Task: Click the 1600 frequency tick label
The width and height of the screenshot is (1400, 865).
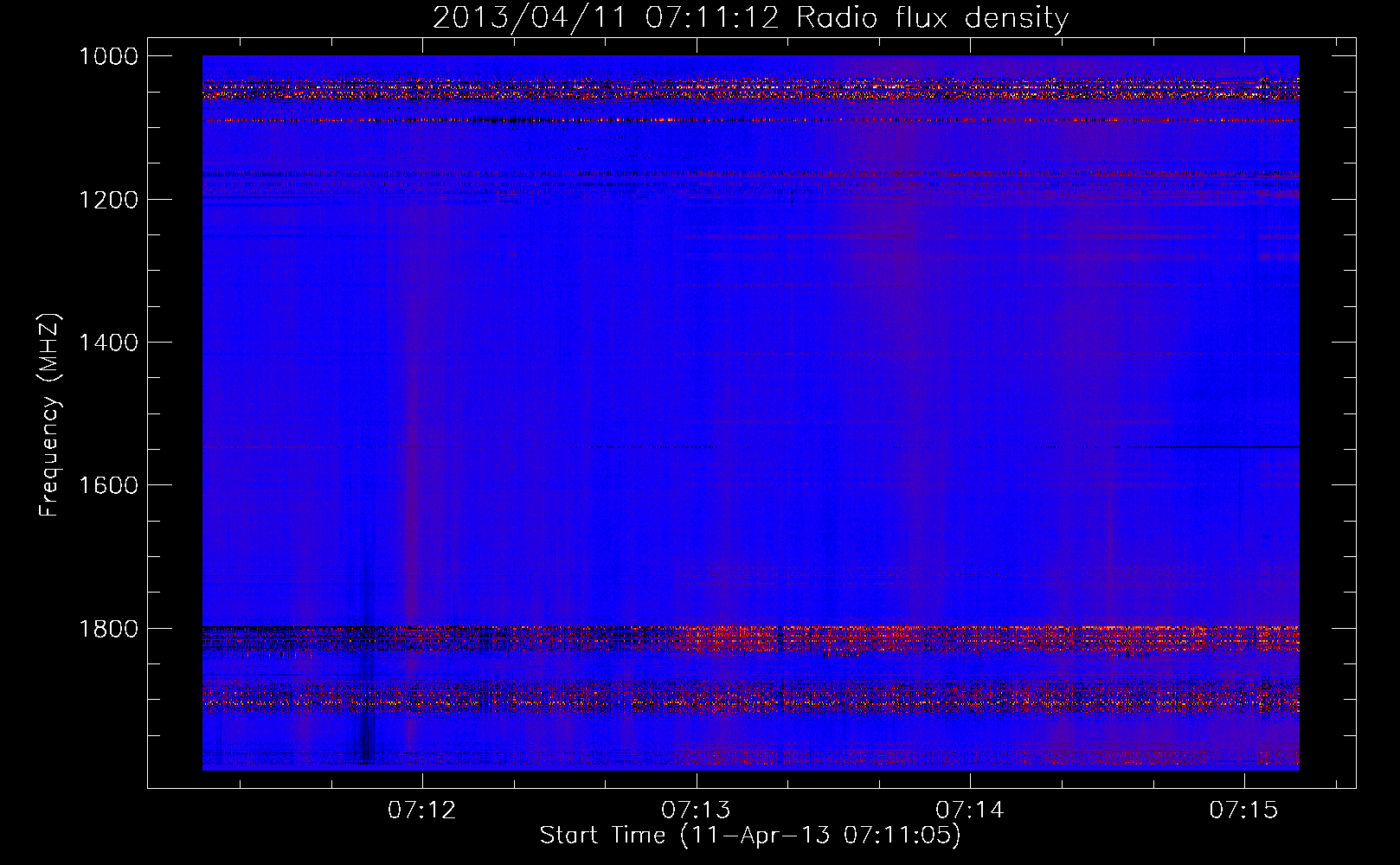Action: (x=108, y=485)
